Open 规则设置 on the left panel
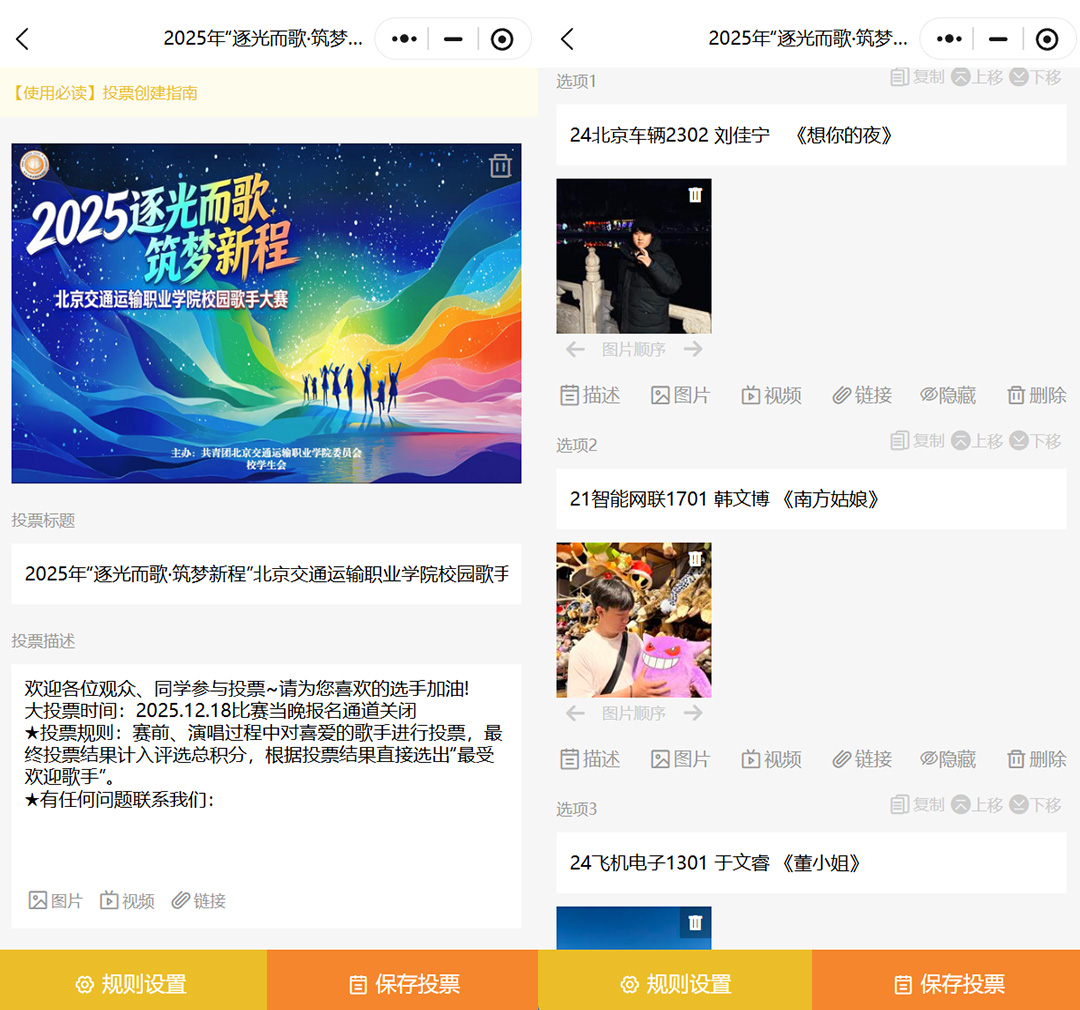The width and height of the screenshot is (1080, 1010). click(132, 984)
